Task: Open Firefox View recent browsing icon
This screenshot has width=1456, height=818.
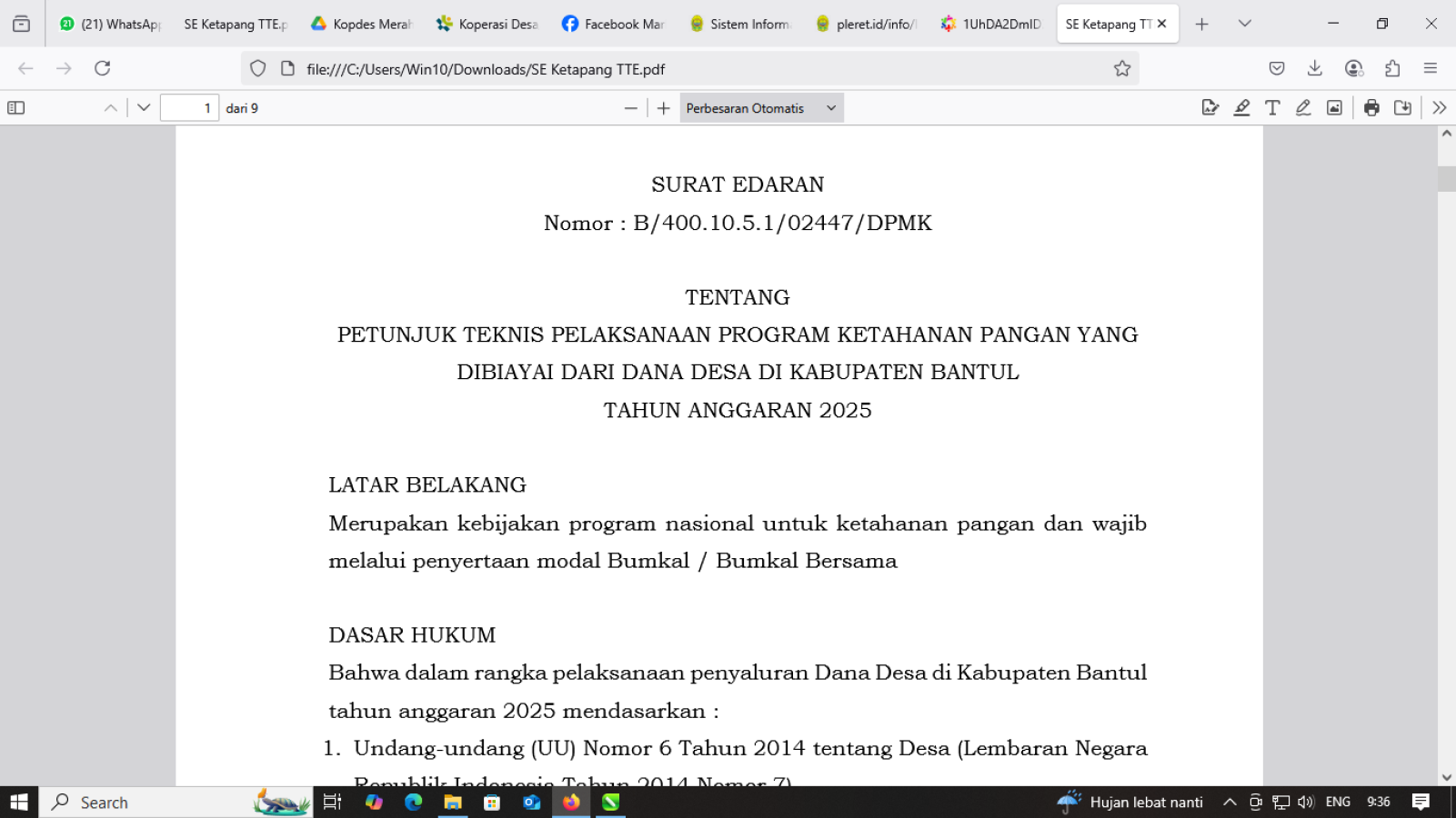Action: tap(22, 25)
